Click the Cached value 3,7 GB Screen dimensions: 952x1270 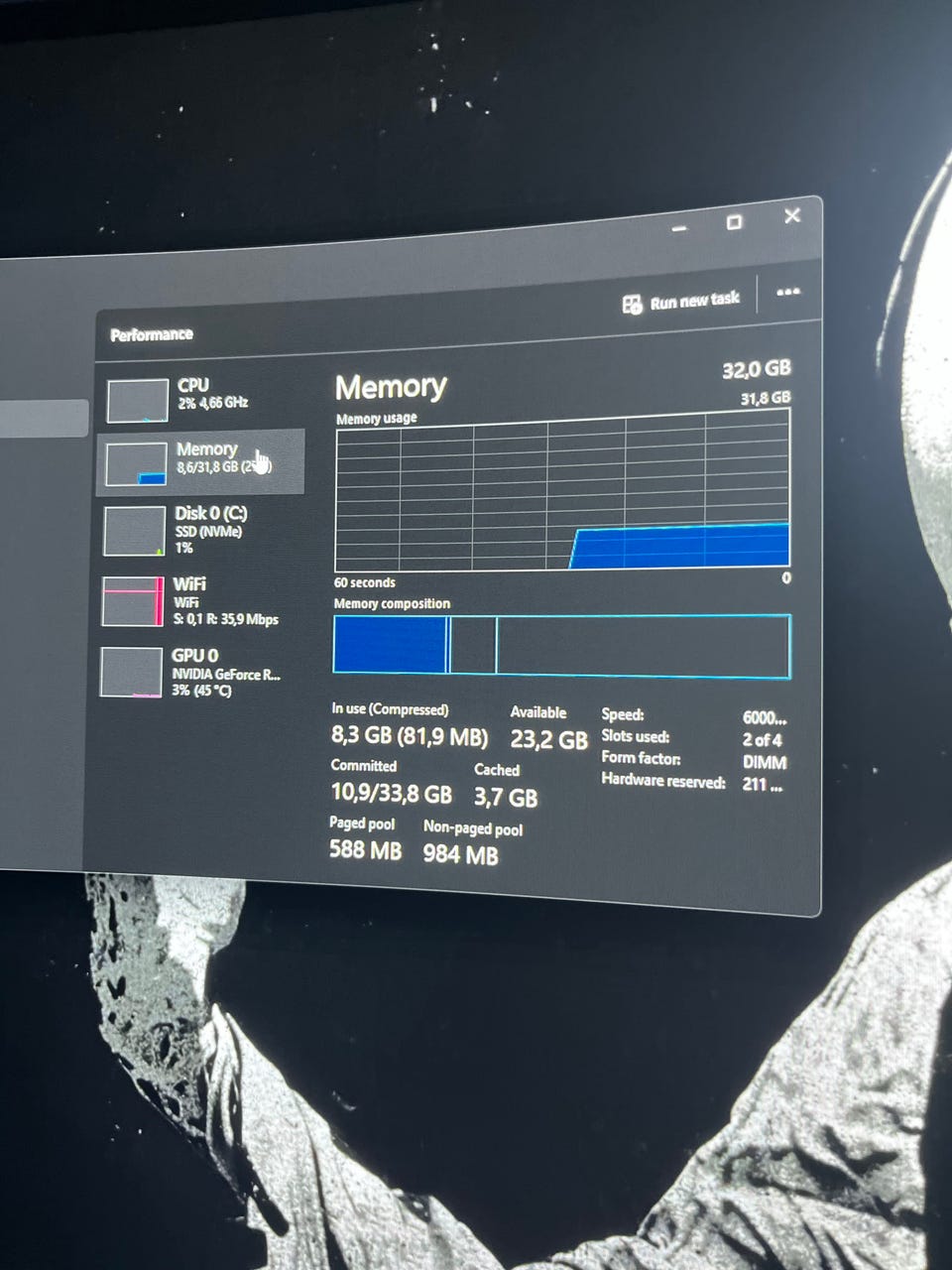click(x=506, y=798)
